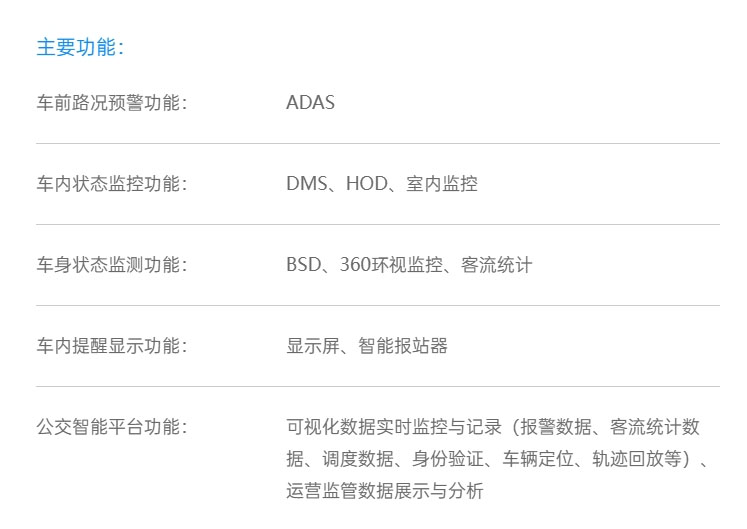Click the 运营监管数据展示与分析 line
This screenshot has width=747, height=529.
point(384,491)
